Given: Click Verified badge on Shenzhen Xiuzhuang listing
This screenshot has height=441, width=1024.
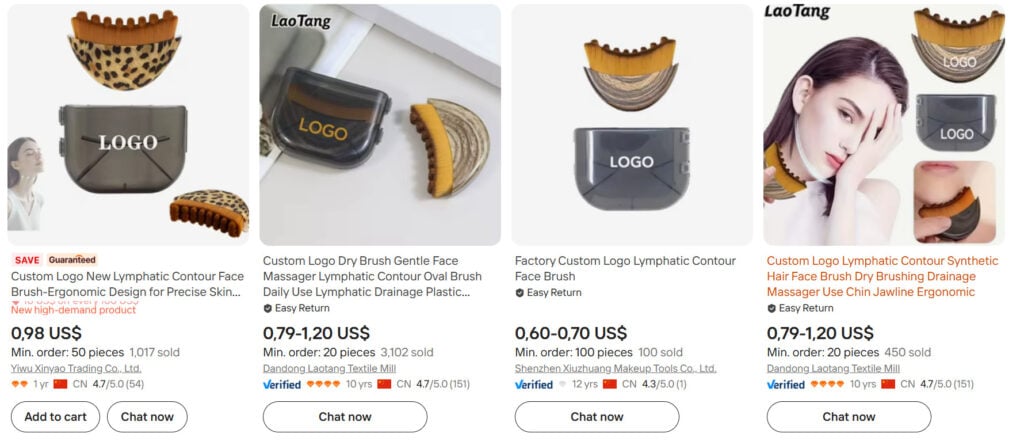Looking at the screenshot, I should tap(534, 384).
